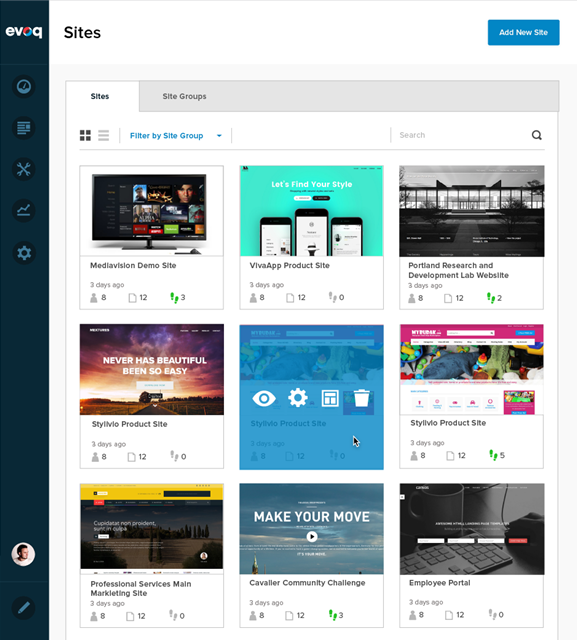Click green footprints icon on toys Stylivio card
Screen dimensions: 577x640
coord(493,455)
